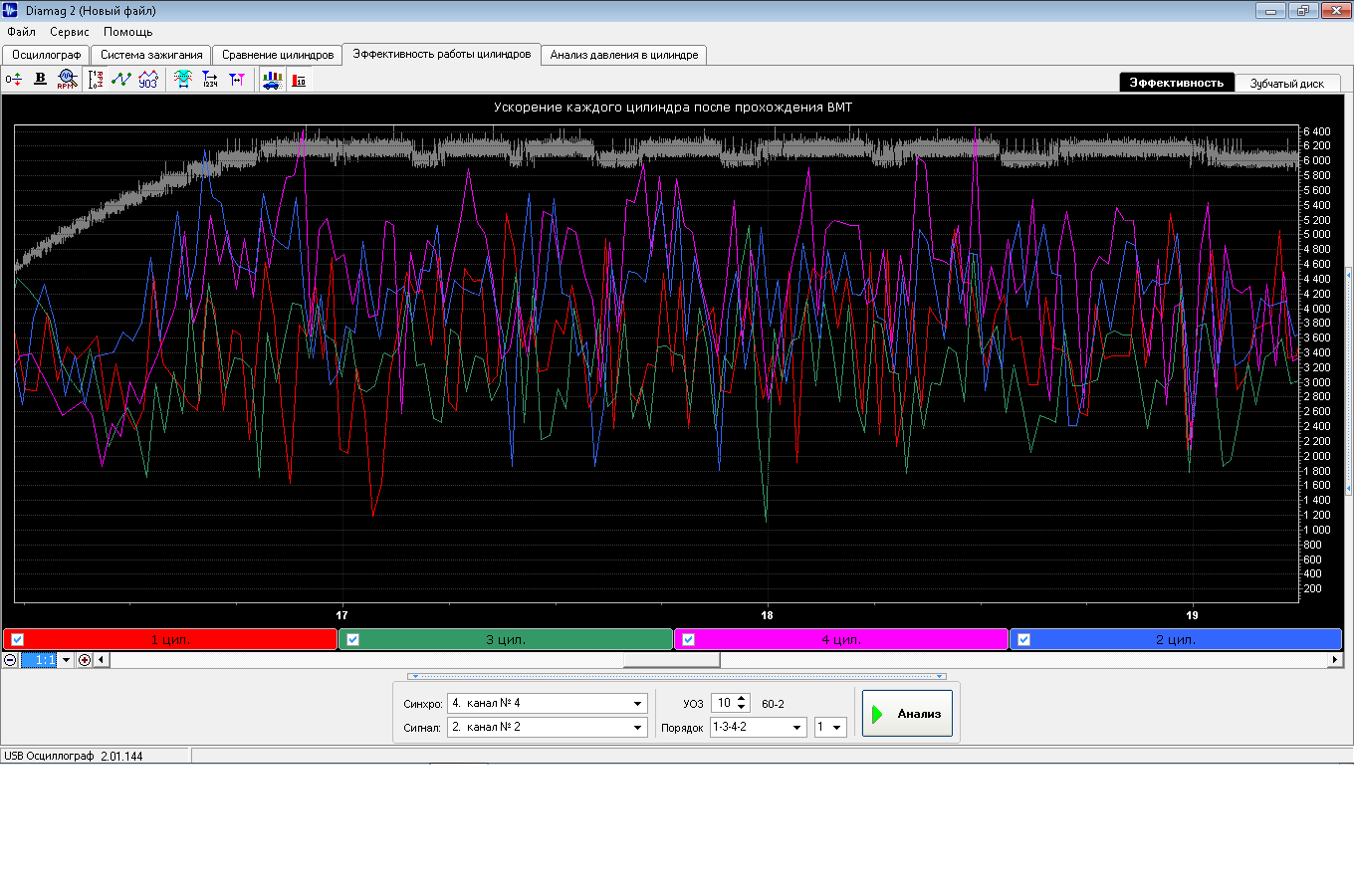The image size is (1354, 896).
Task: Open the Помощь menu
Action: pos(128,32)
